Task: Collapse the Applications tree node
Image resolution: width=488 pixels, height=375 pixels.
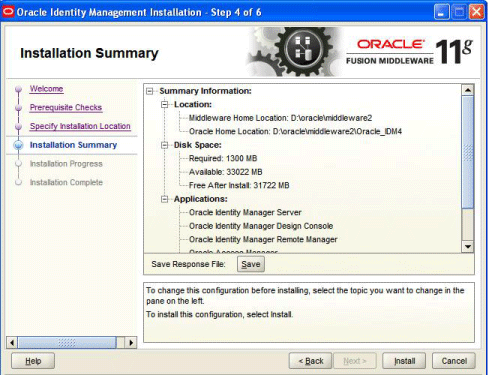Action: (x=165, y=199)
